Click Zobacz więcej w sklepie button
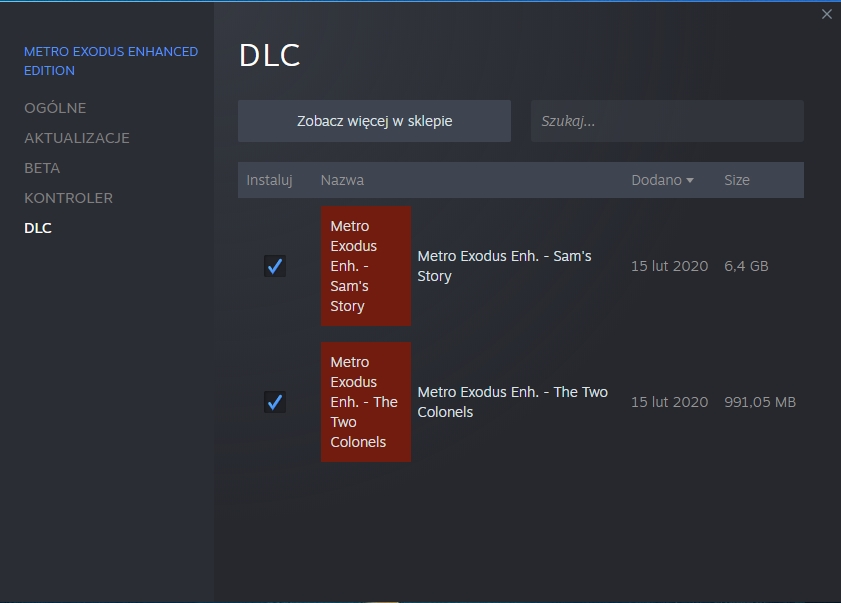This screenshot has width=841, height=603. tap(374, 121)
